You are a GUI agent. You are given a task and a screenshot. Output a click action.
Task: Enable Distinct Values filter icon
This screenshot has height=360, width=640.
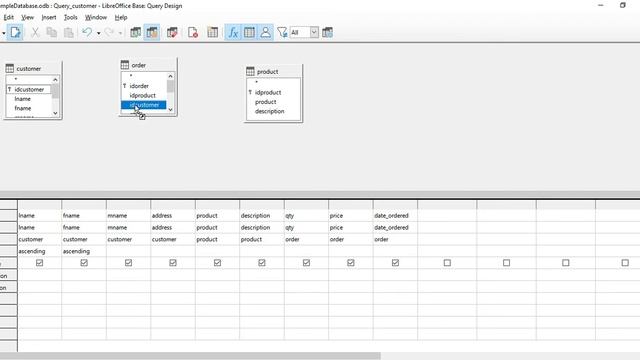(x=282, y=32)
